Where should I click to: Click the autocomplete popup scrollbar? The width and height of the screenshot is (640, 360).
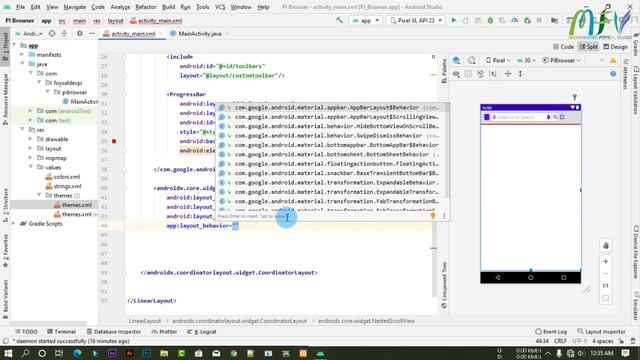point(448,151)
